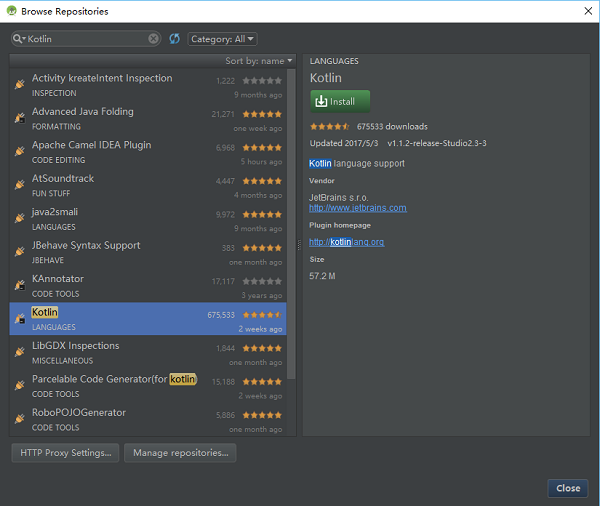Click the Kotlin plugin icon in list
The height and width of the screenshot is (506, 600).
(19, 319)
